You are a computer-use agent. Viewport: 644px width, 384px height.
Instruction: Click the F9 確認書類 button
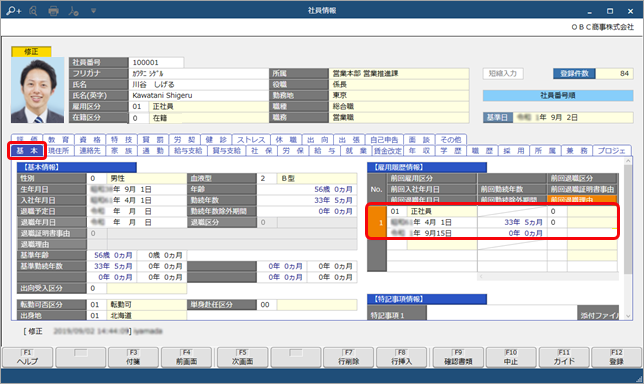click(x=458, y=357)
